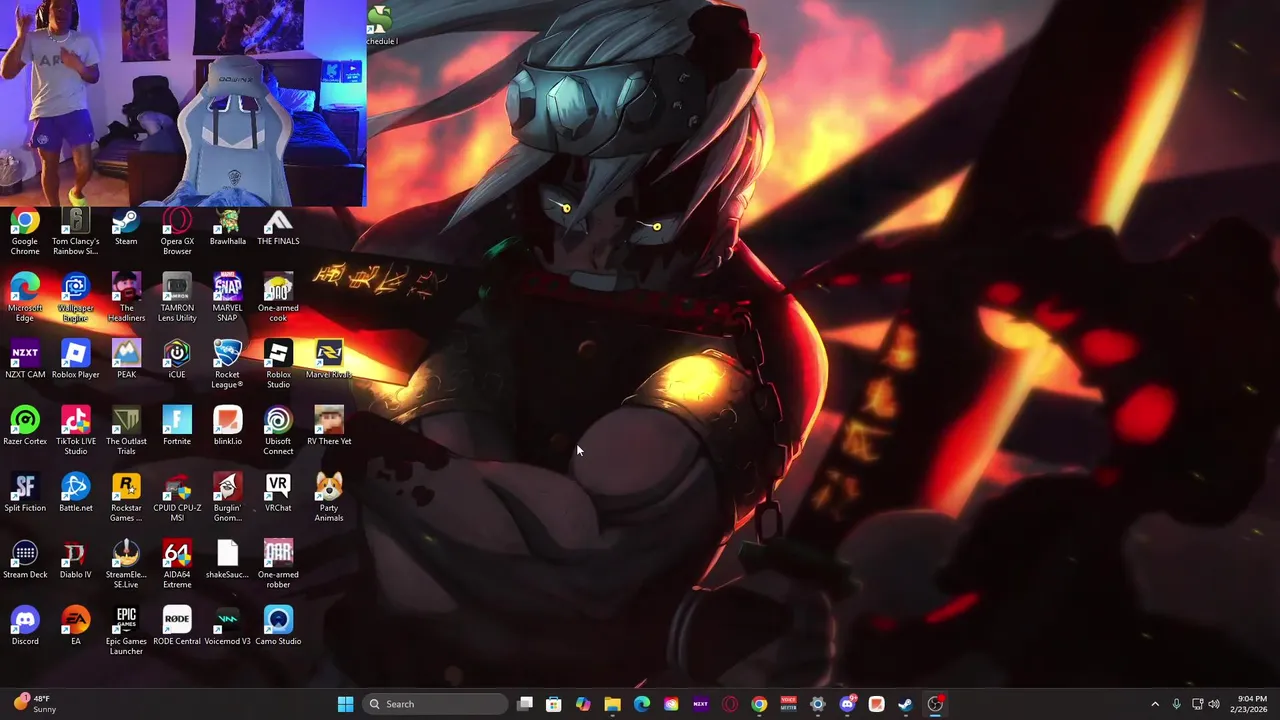Select the AIDA64 Extreme desktop icon
Screen dimensions: 1280x720
click(x=177, y=565)
